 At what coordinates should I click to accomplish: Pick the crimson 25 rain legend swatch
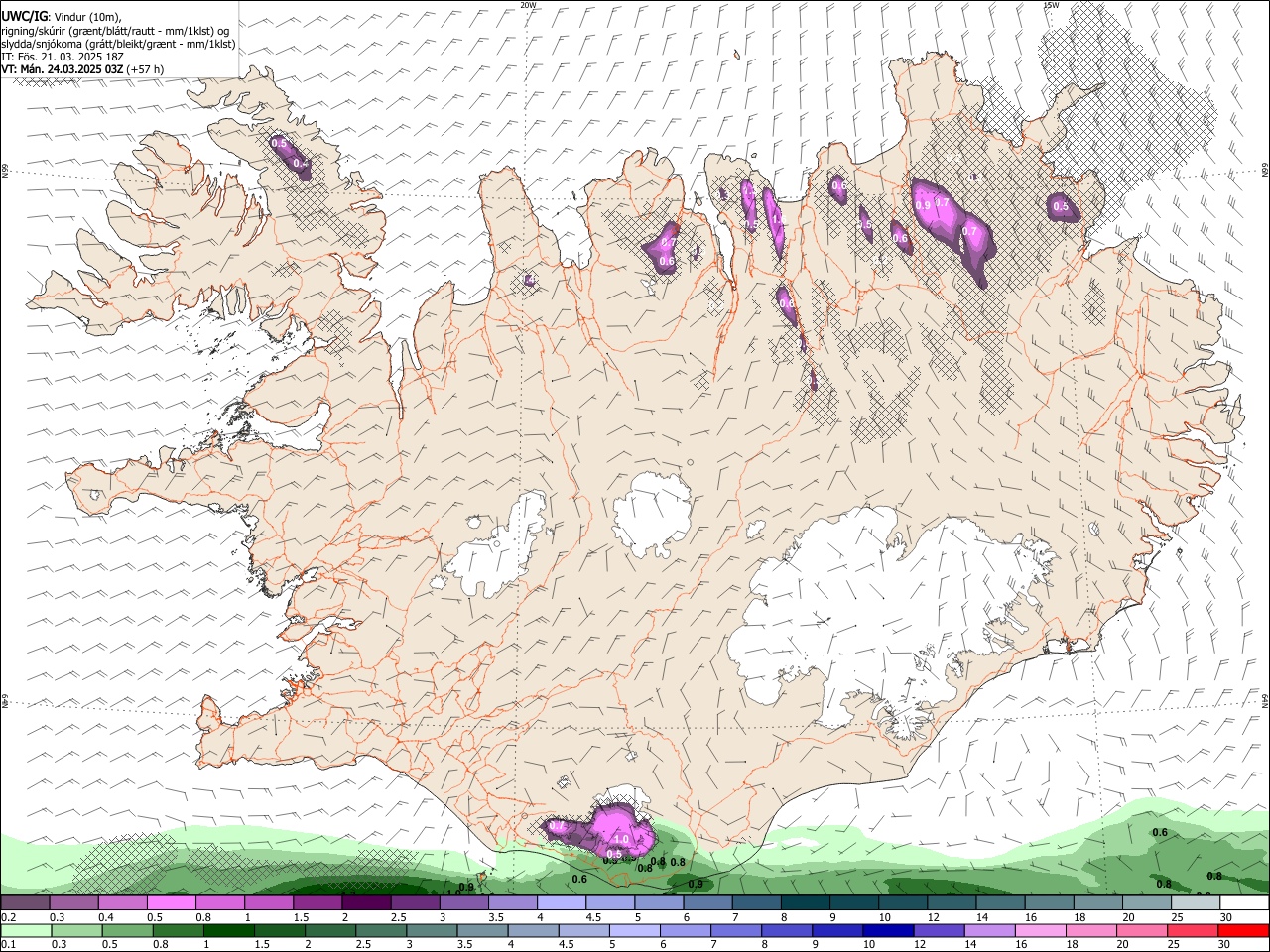pyautogui.click(x=1194, y=931)
